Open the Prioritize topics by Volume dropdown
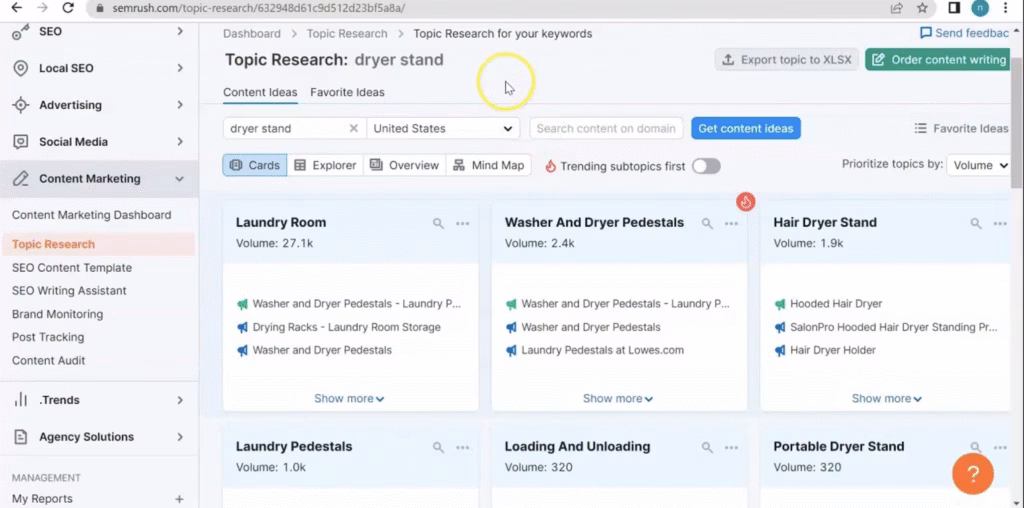This screenshot has height=508, width=1024. tap(979, 166)
